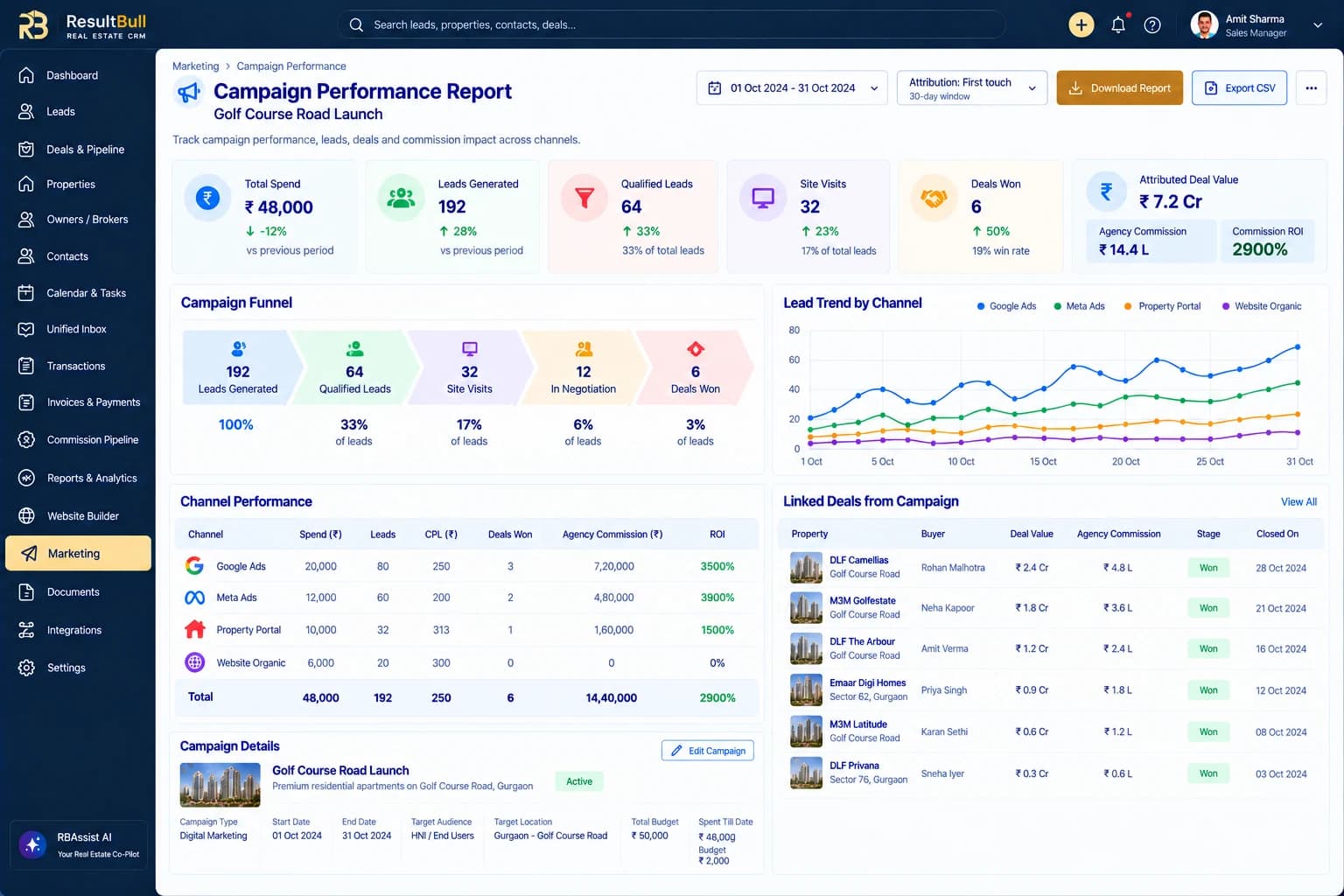Click the Meta Ads logo in the Channel Performance table
The image size is (1344, 896).
[x=194, y=598]
